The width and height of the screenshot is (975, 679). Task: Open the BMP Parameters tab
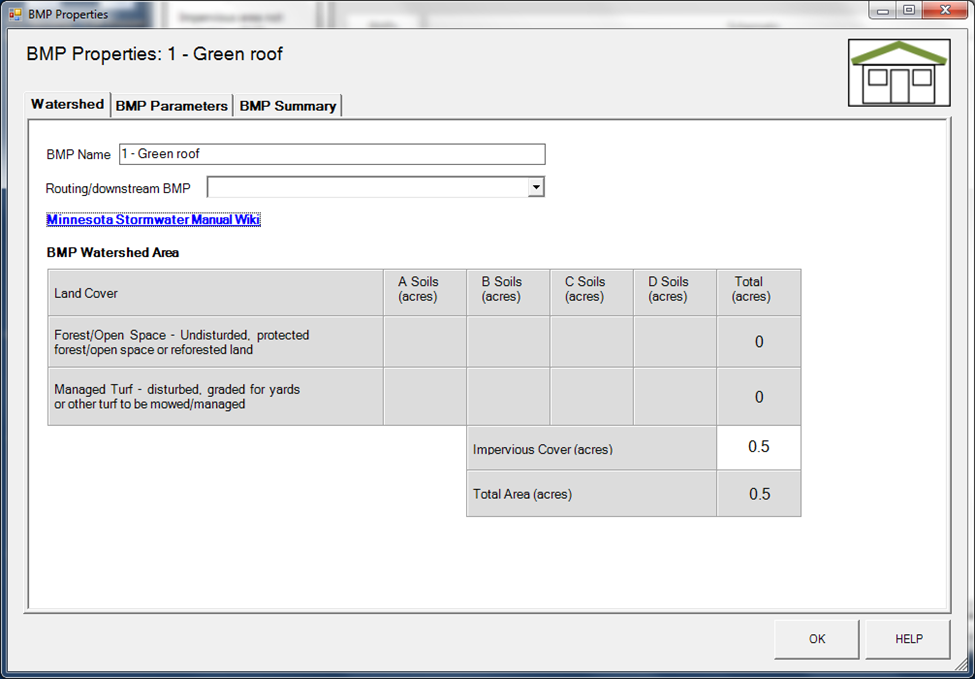click(171, 105)
